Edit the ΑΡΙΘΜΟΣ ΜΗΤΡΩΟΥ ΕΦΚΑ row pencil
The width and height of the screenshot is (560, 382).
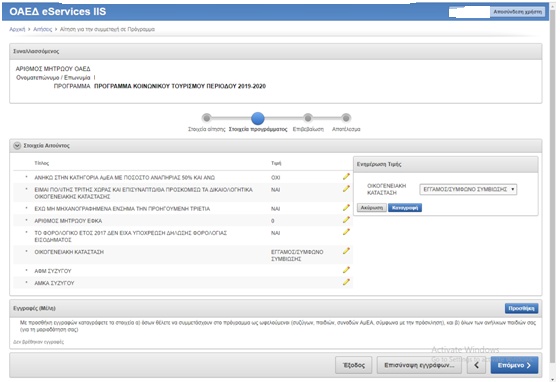click(346, 220)
